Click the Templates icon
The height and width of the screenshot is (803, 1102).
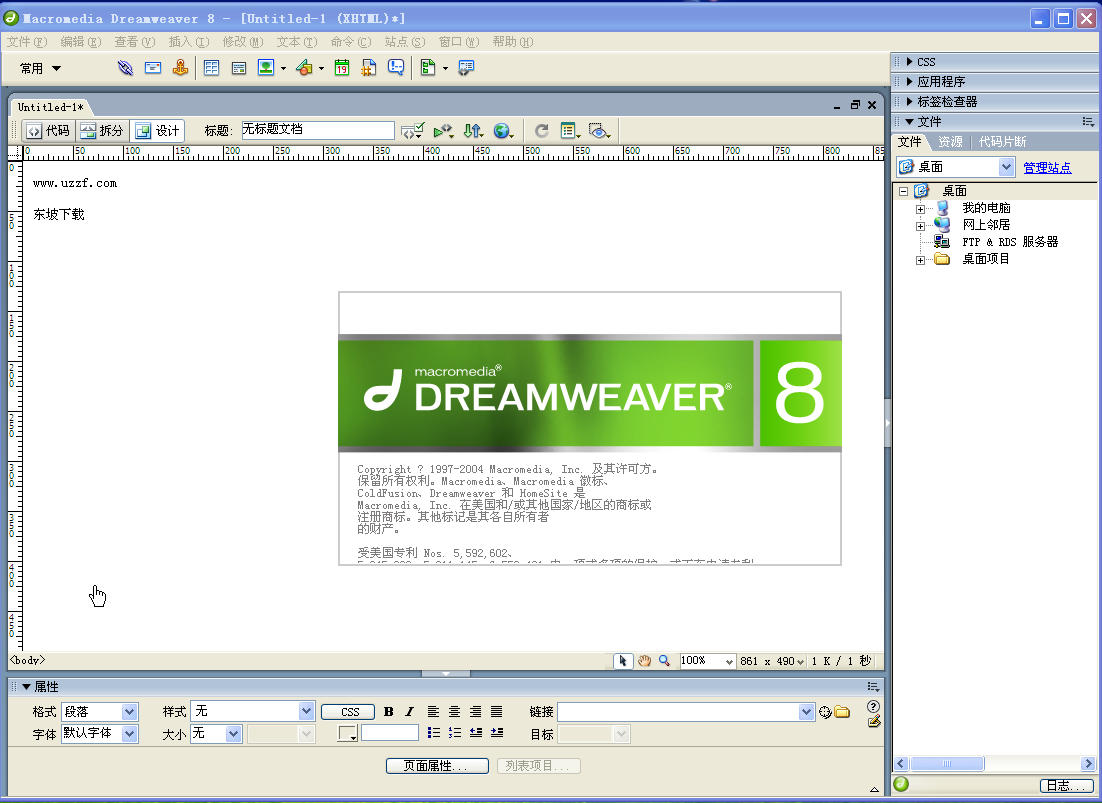(427, 68)
